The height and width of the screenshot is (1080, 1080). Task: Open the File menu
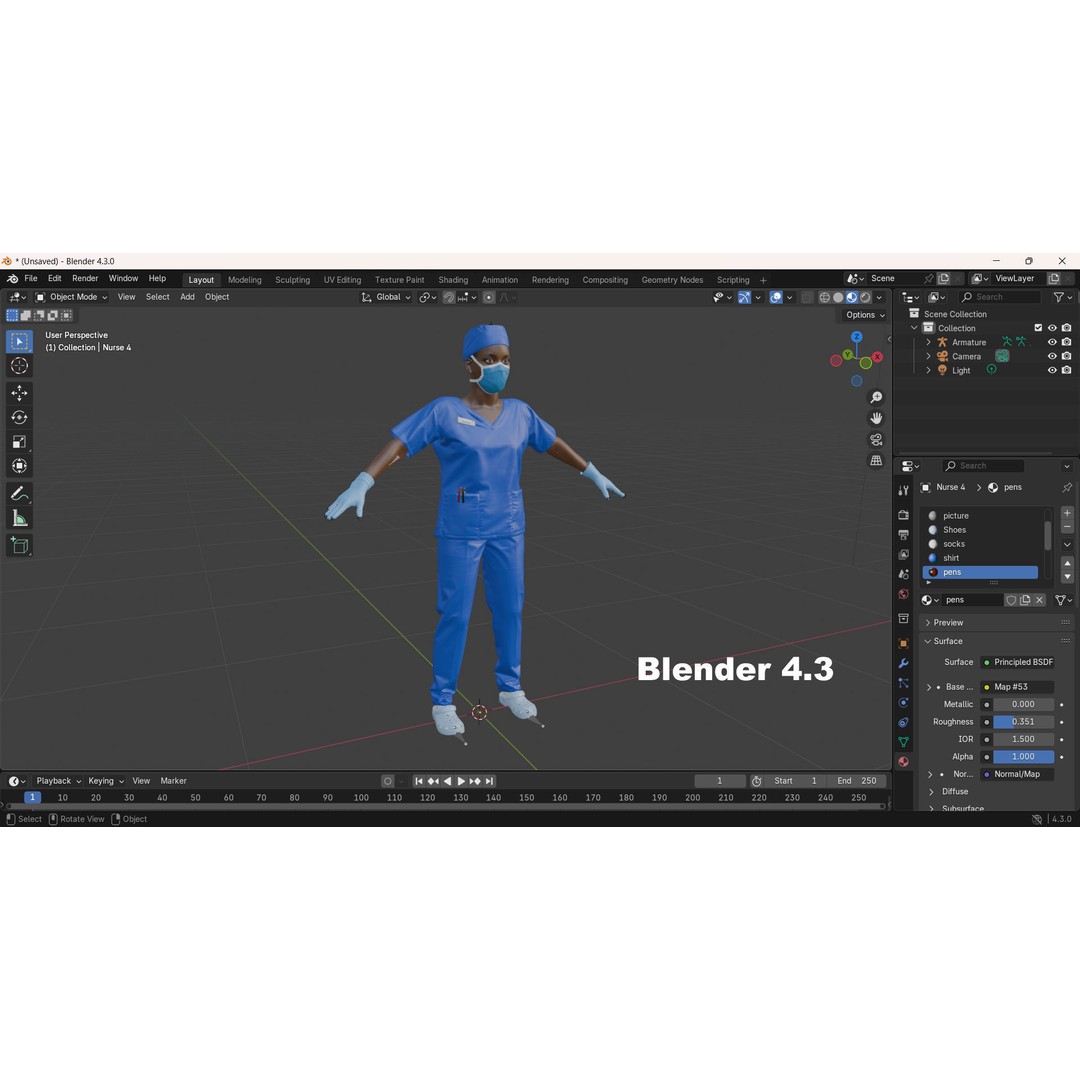pos(31,278)
